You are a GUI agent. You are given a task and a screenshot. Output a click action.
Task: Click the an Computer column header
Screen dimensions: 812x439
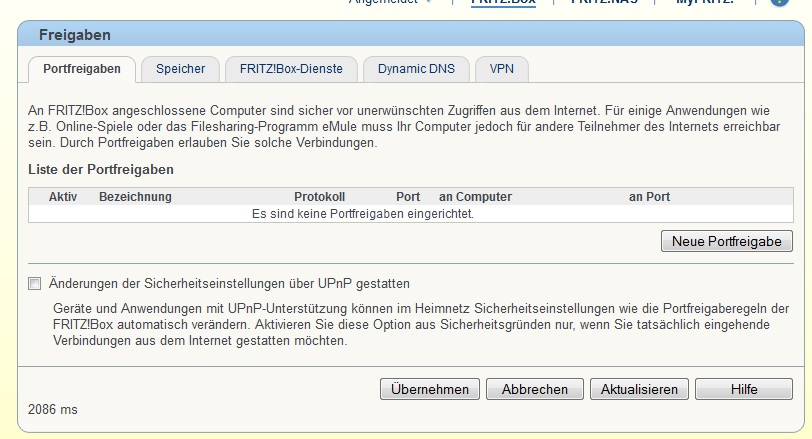pos(475,197)
